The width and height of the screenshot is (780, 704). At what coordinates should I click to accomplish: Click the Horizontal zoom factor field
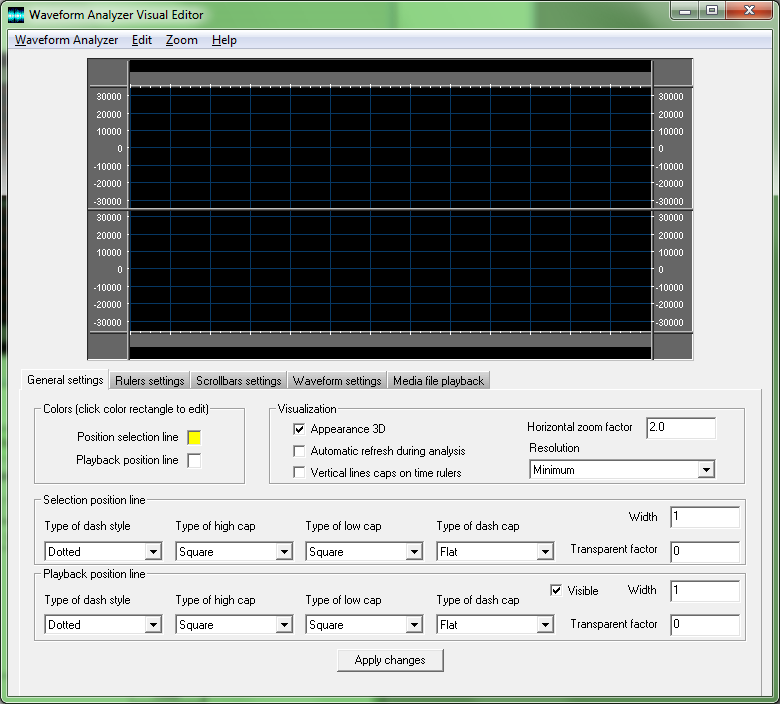680,428
